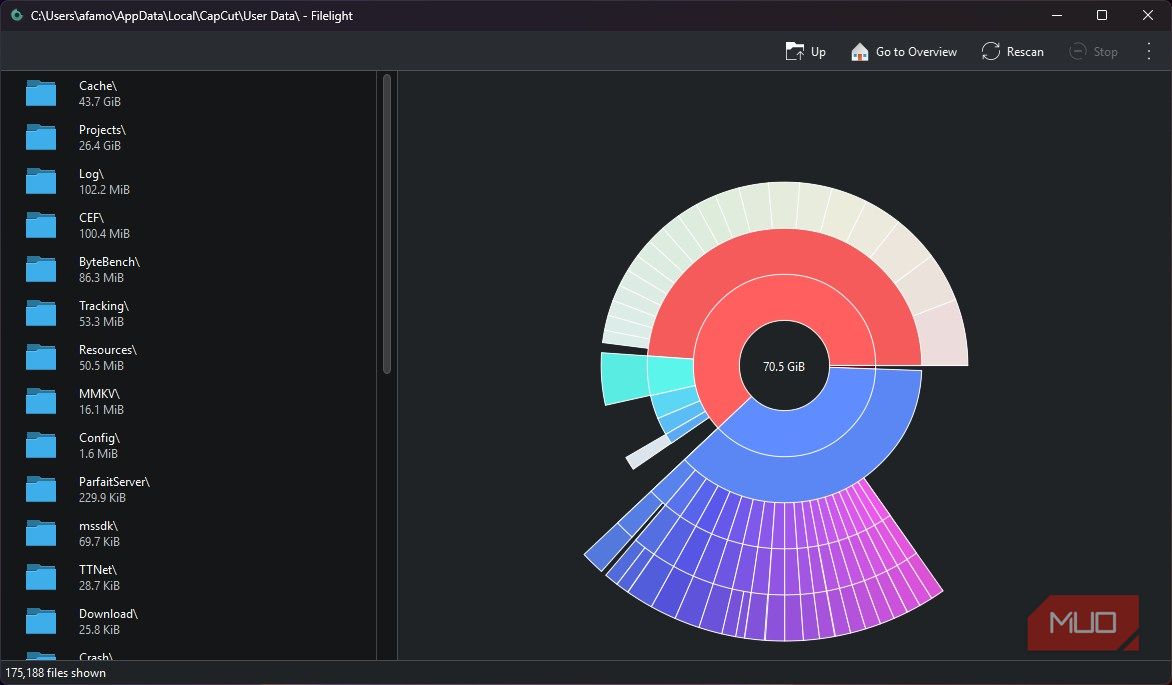1172x685 pixels.
Task: Select the CEF folder icon
Action: click(x=41, y=226)
